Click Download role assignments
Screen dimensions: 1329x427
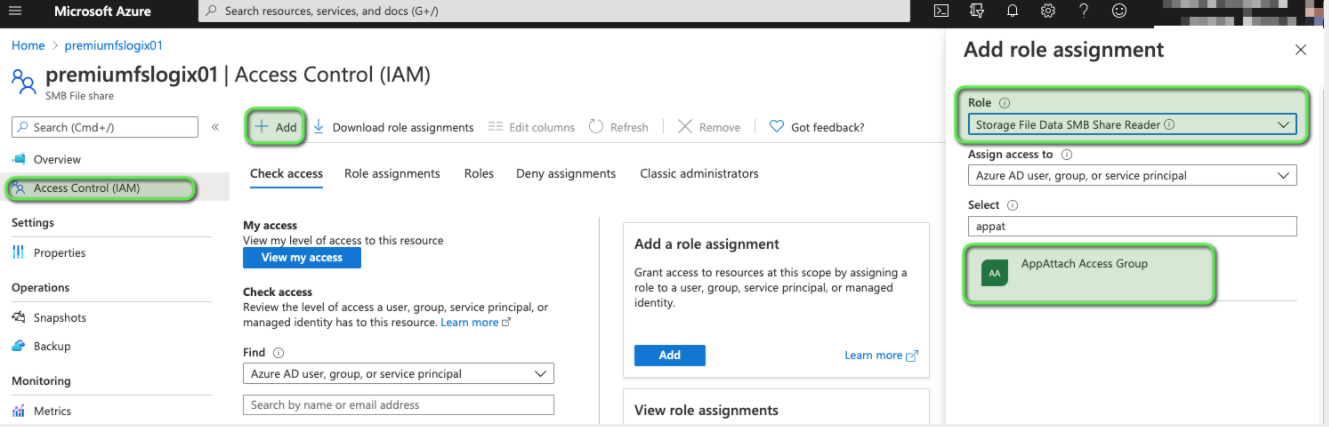[393, 127]
